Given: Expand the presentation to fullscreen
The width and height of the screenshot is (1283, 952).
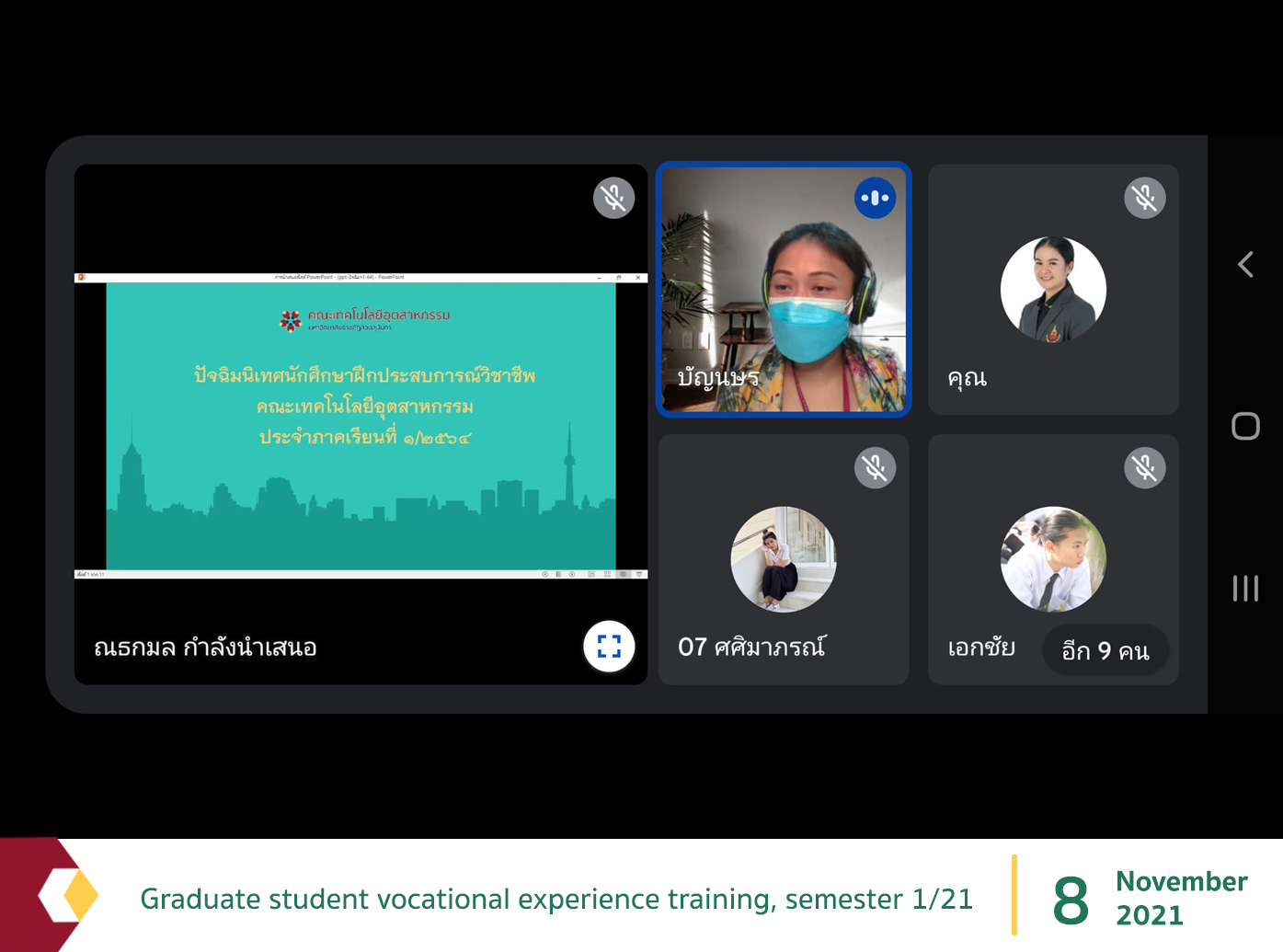Looking at the screenshot, I should (609, 647).
